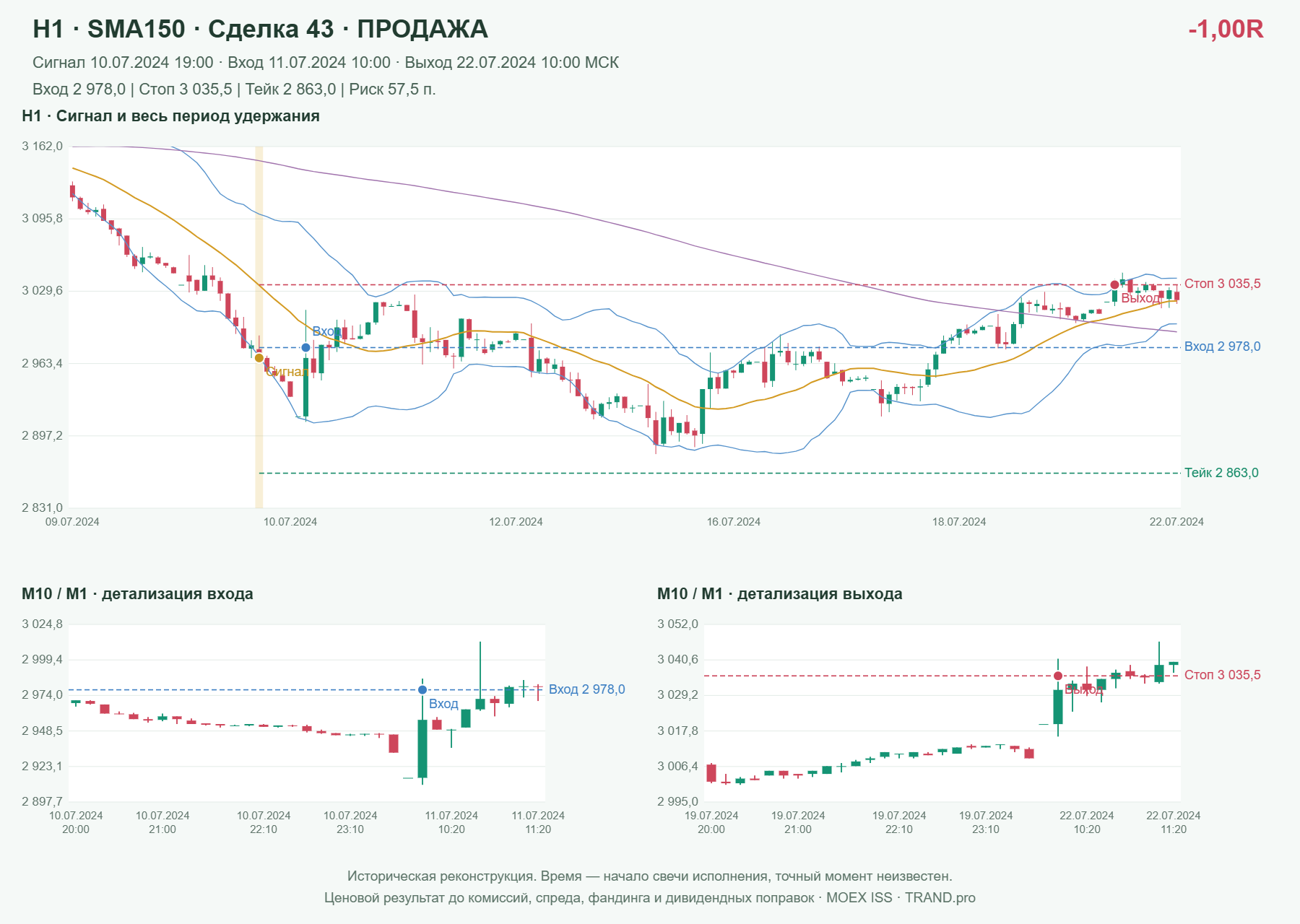Click the 3 162,0 y-axis label
Screen dimensions: 1300x924
click(43, 147)
